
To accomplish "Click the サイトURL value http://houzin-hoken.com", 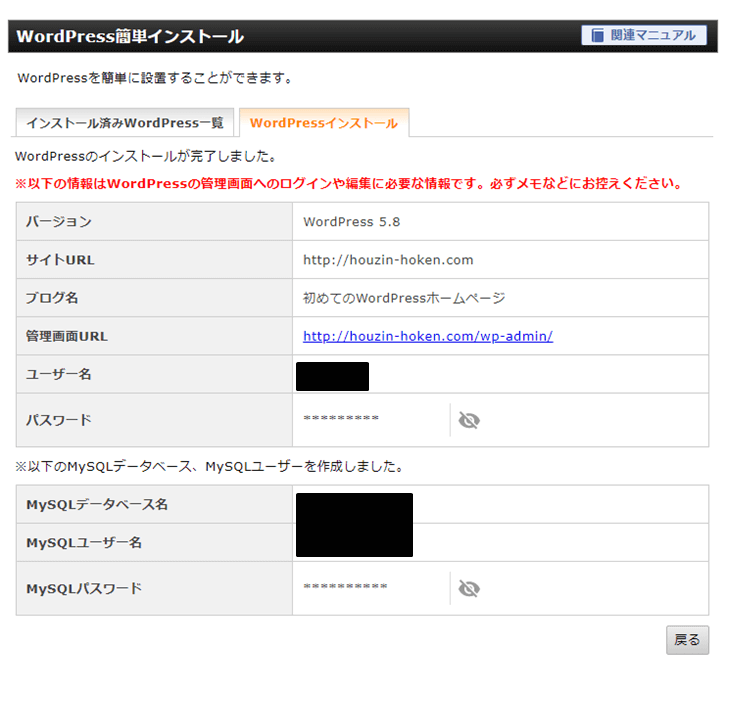I will coord(388,260).
